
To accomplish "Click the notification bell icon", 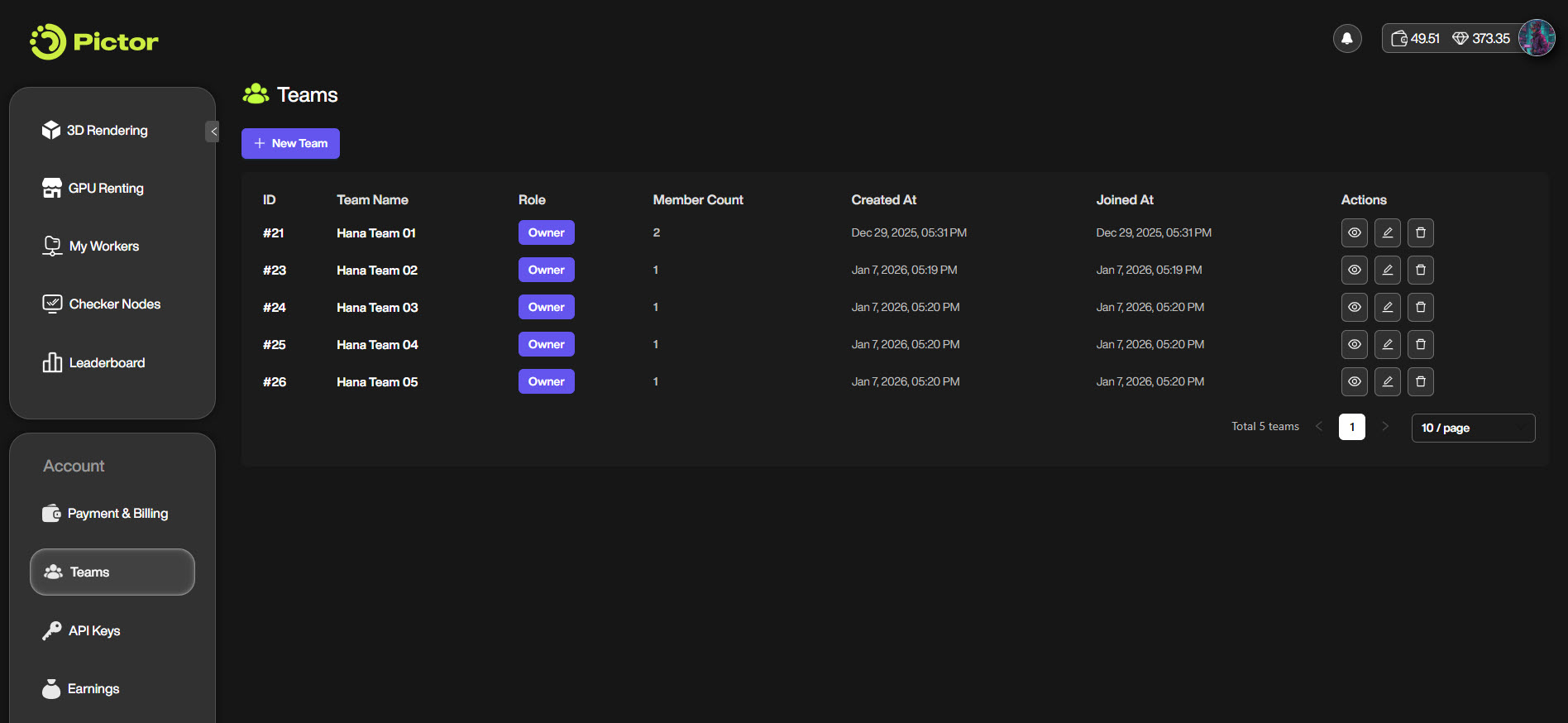I will tap(1347, 38).
